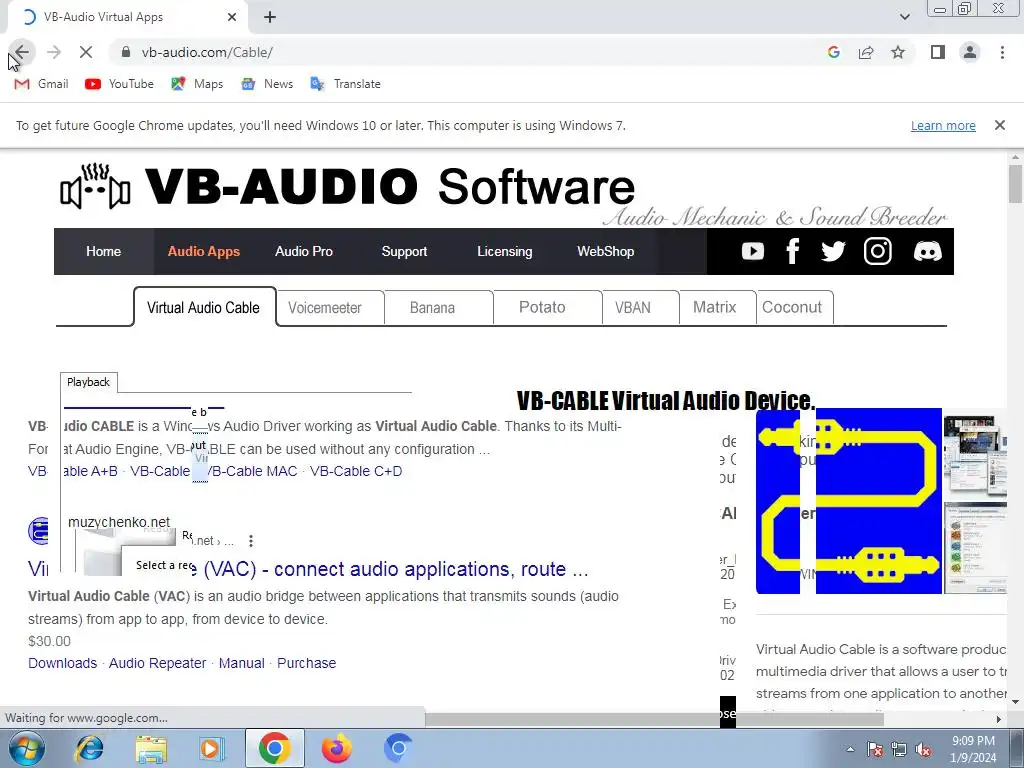The height and width of the screenshot is (768, 1024).
Task: Launch Firefox from taskbar
Action: pyautogui.click(x=337, y=748)
